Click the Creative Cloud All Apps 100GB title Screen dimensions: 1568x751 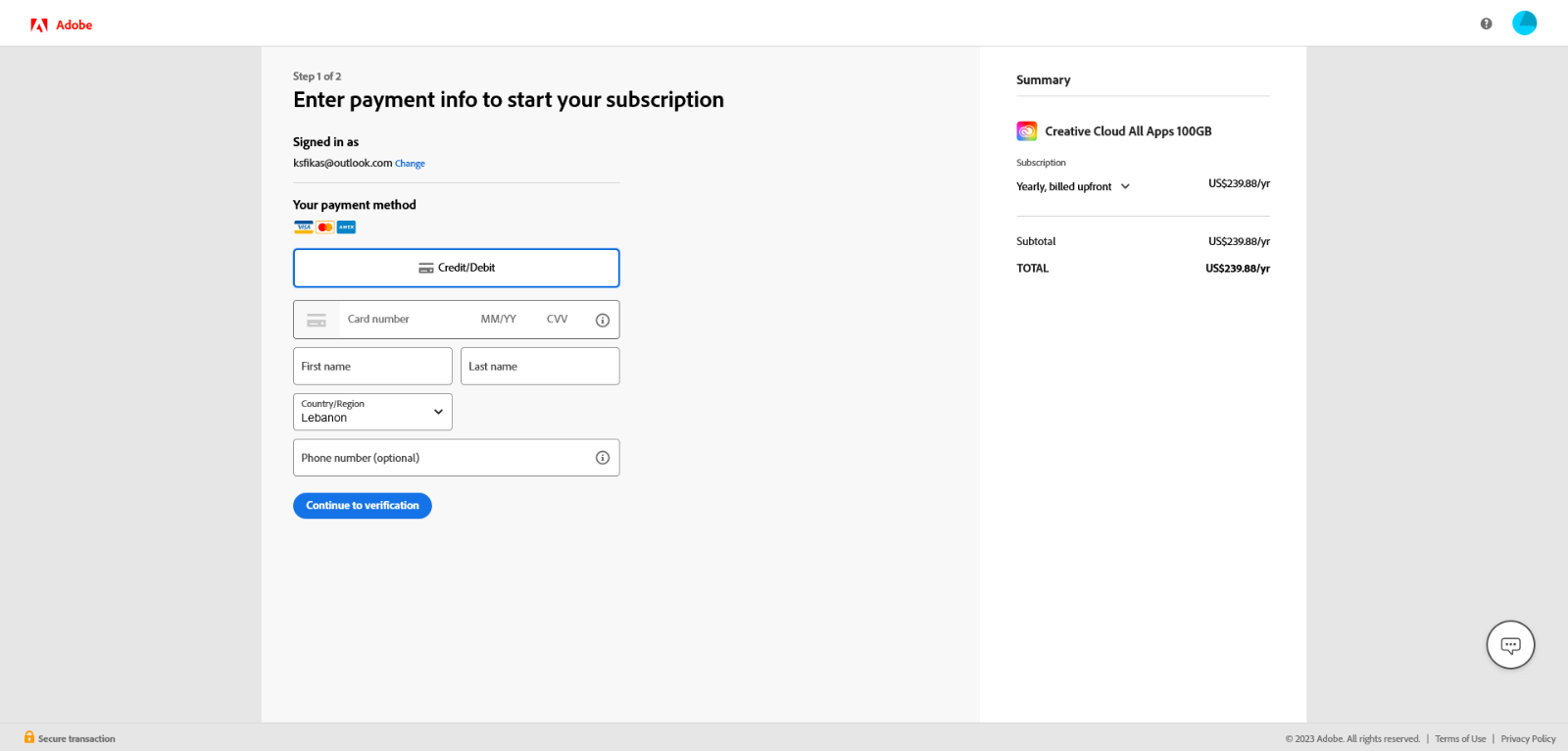(1128, 131)
